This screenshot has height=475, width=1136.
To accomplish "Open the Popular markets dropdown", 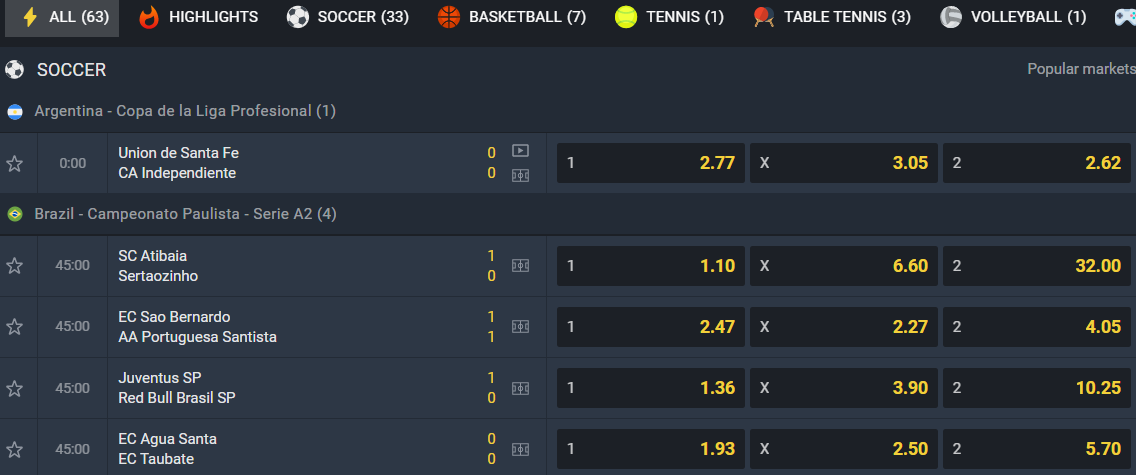I will 1081,69.
